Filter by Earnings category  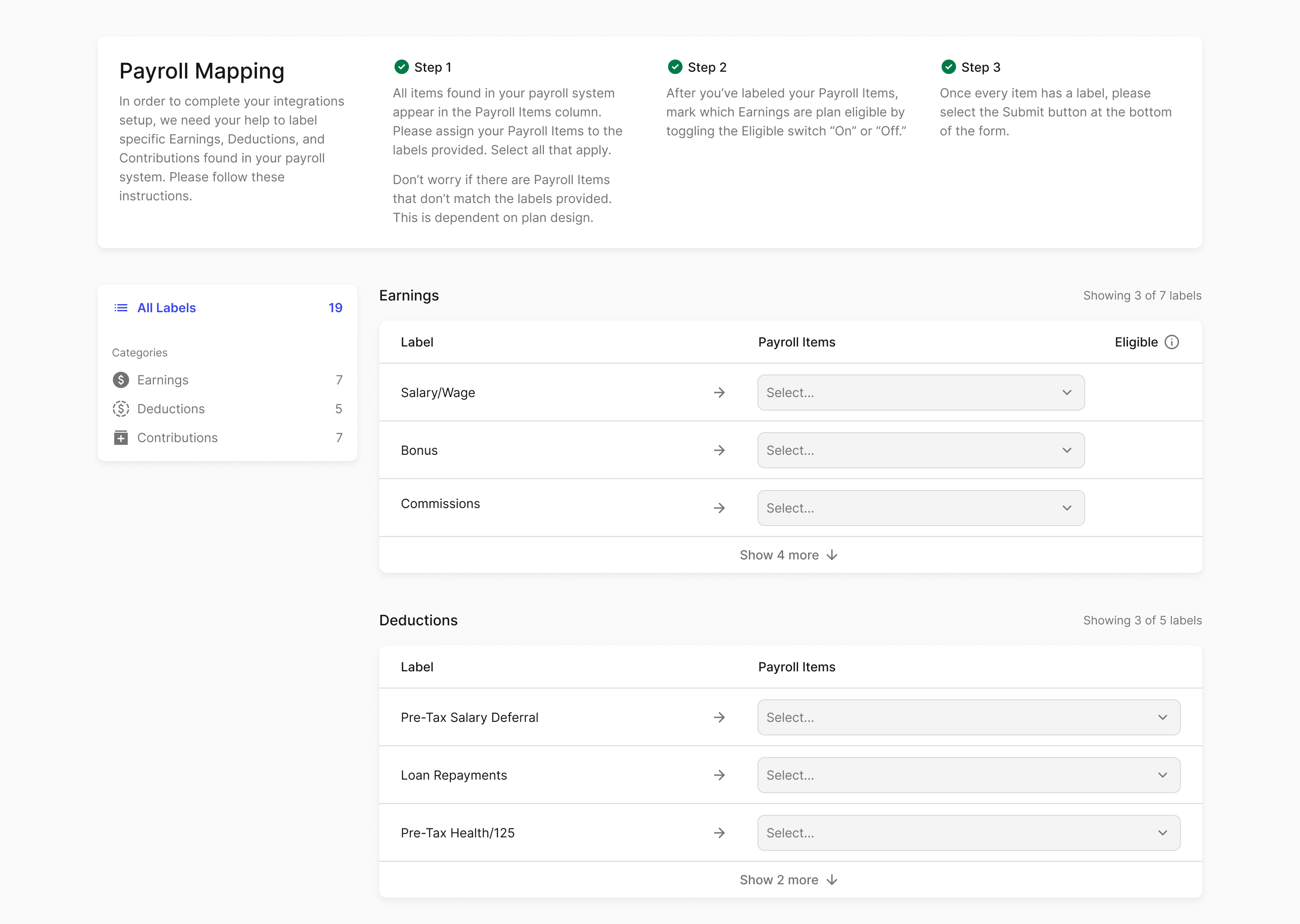pos(227,380)
